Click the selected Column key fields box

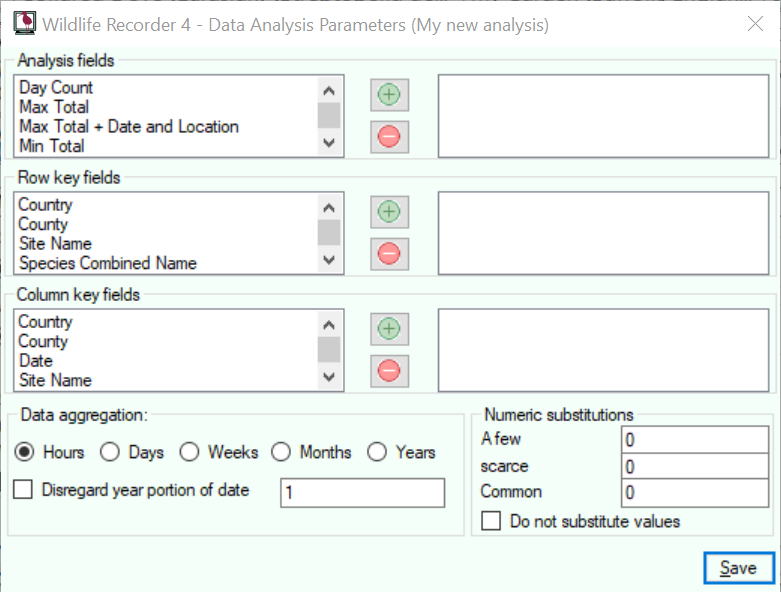pos(603,350)
